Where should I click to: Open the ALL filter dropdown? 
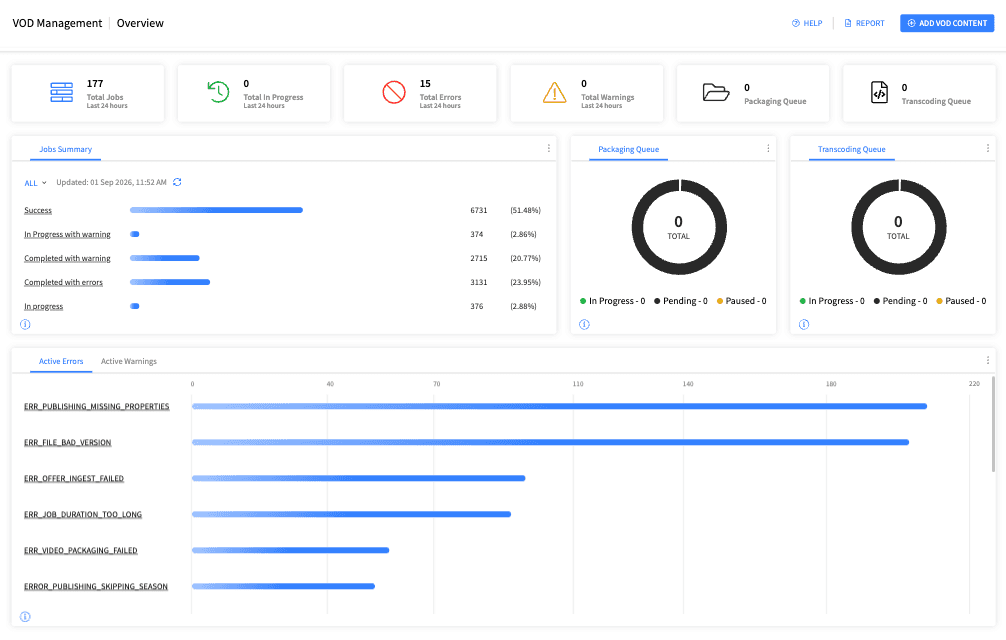coord(35,183)
